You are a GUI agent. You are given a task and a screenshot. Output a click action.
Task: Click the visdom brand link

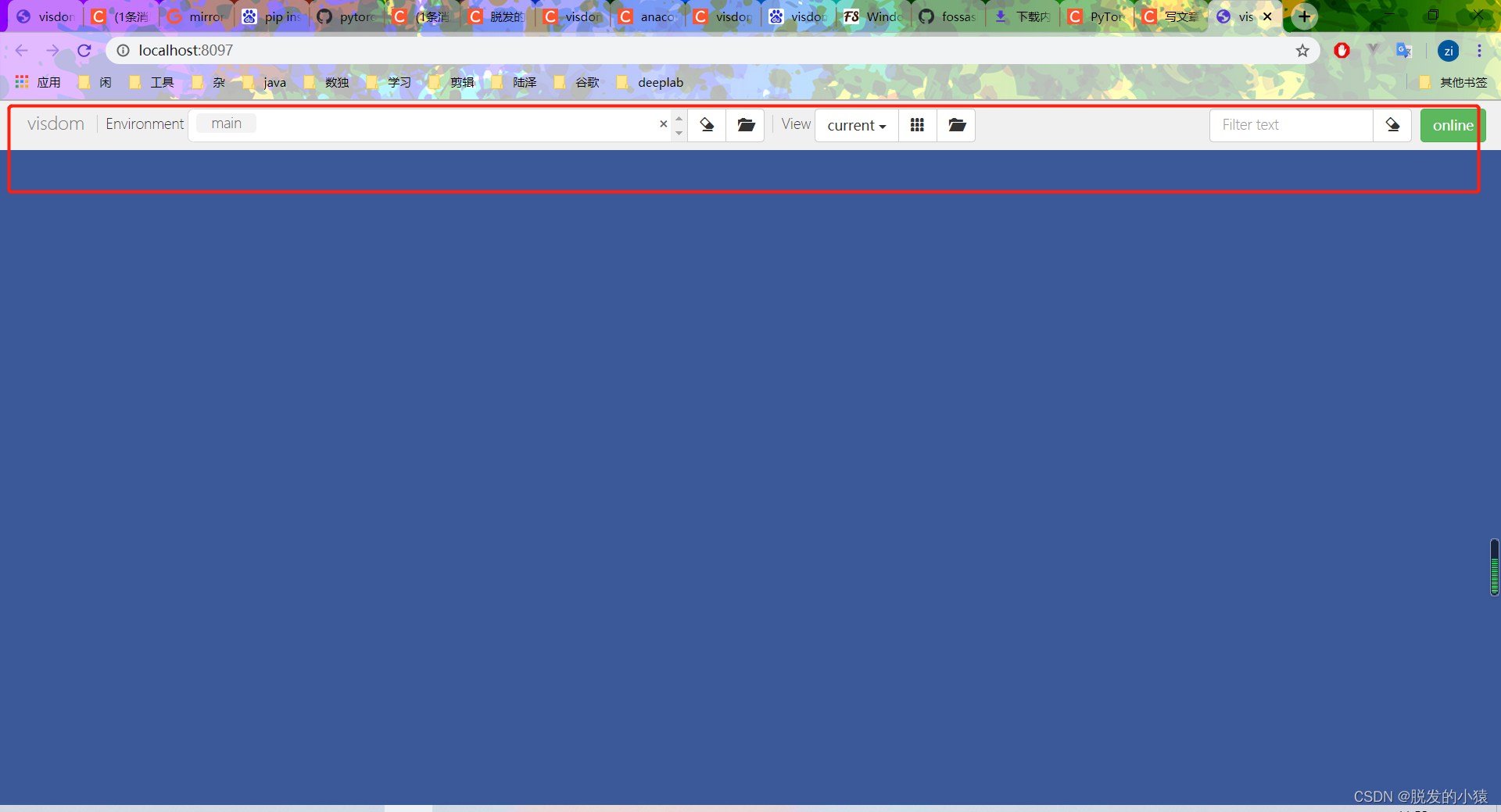pos(56,123)
